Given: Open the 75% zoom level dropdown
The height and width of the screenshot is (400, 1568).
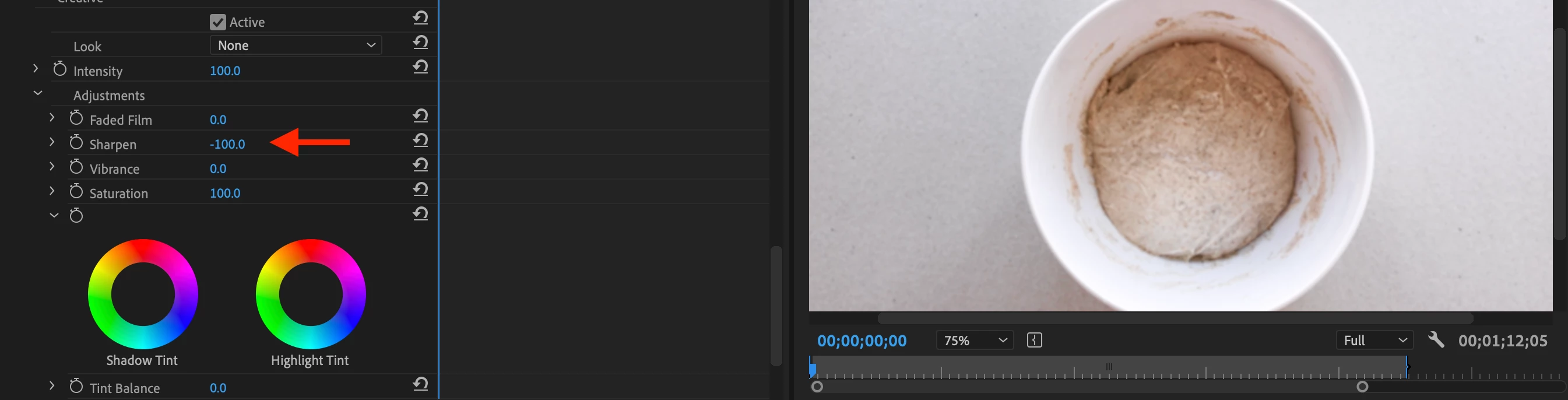Looking at the screenshot, I should coord(975,341).
